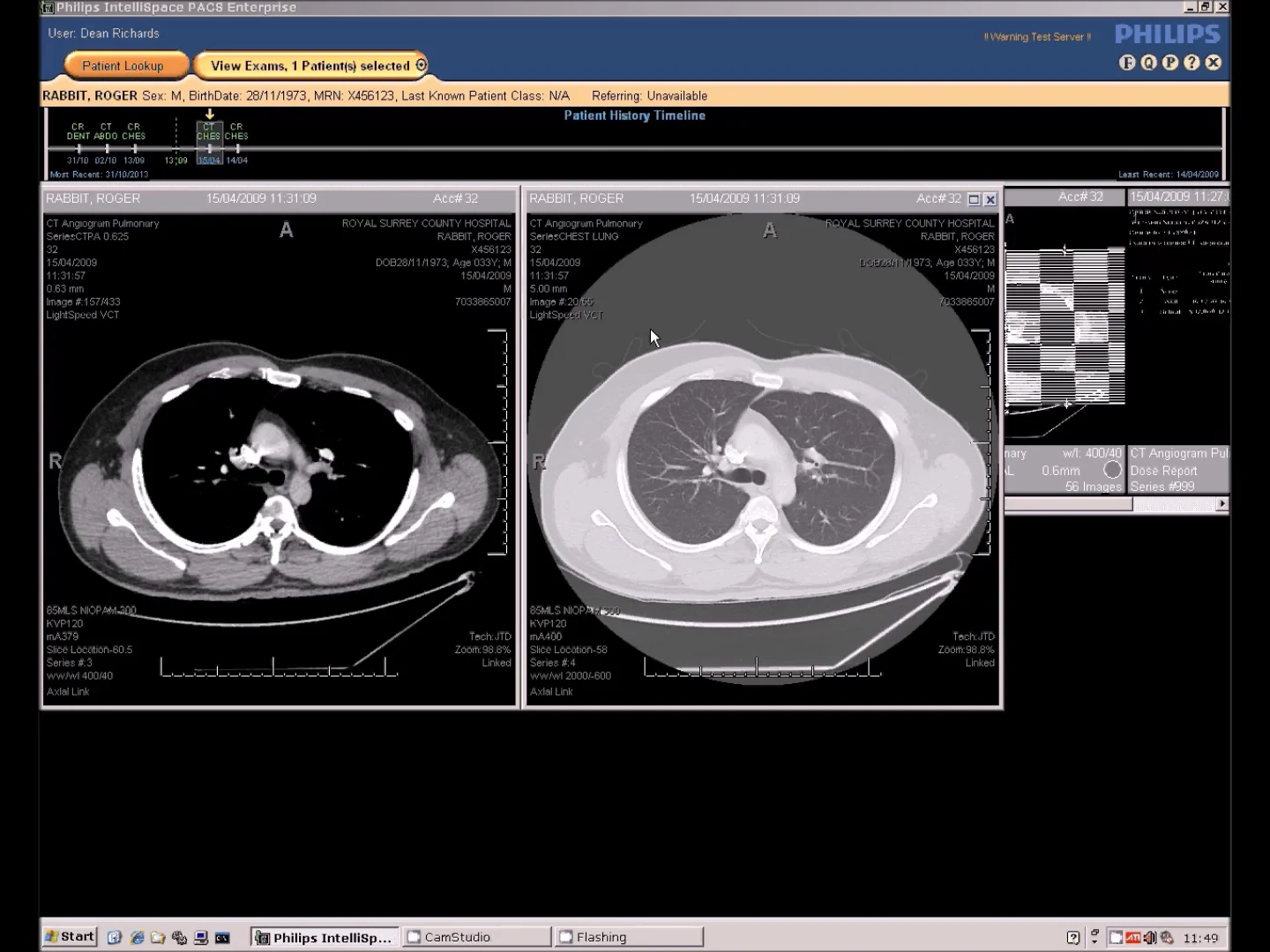Click Axial Link label in CTPA viewport

click(x=68, y=692)
